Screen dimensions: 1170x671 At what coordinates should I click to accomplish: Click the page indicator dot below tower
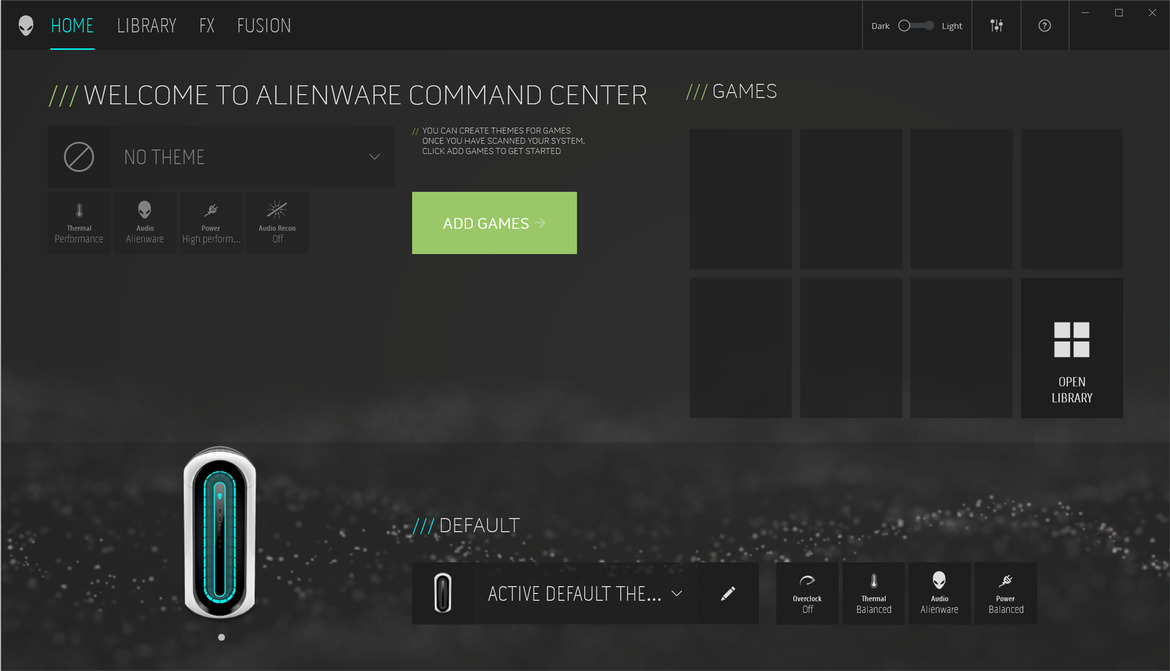[222, 637]
